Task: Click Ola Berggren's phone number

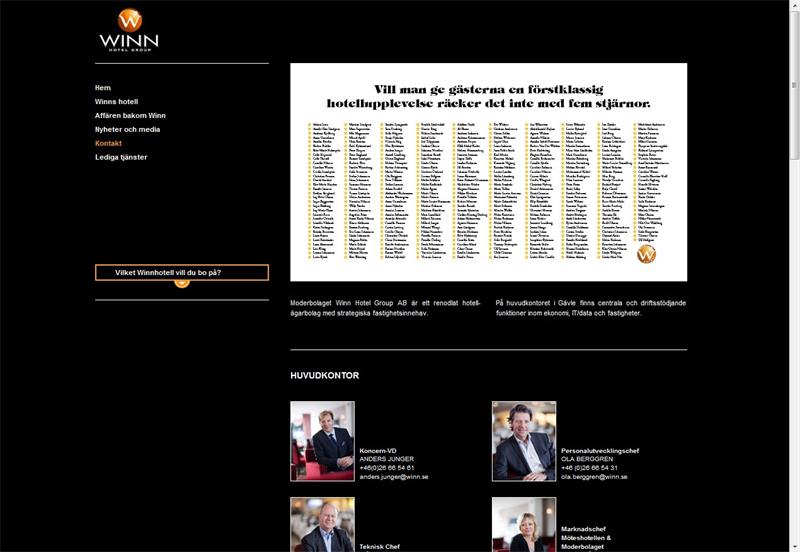Action: coord(589,468)
